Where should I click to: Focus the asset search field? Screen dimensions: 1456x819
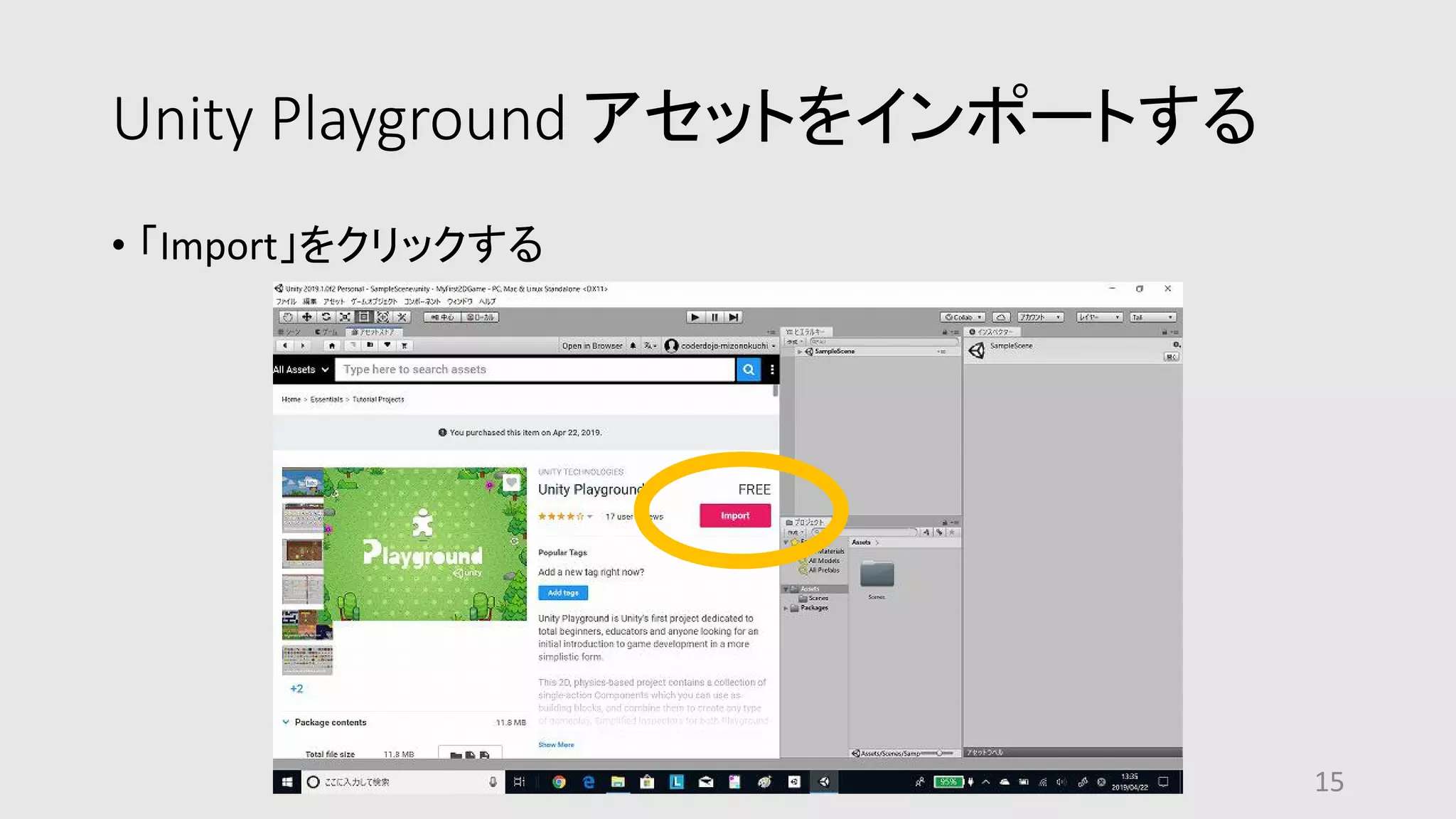535,370
